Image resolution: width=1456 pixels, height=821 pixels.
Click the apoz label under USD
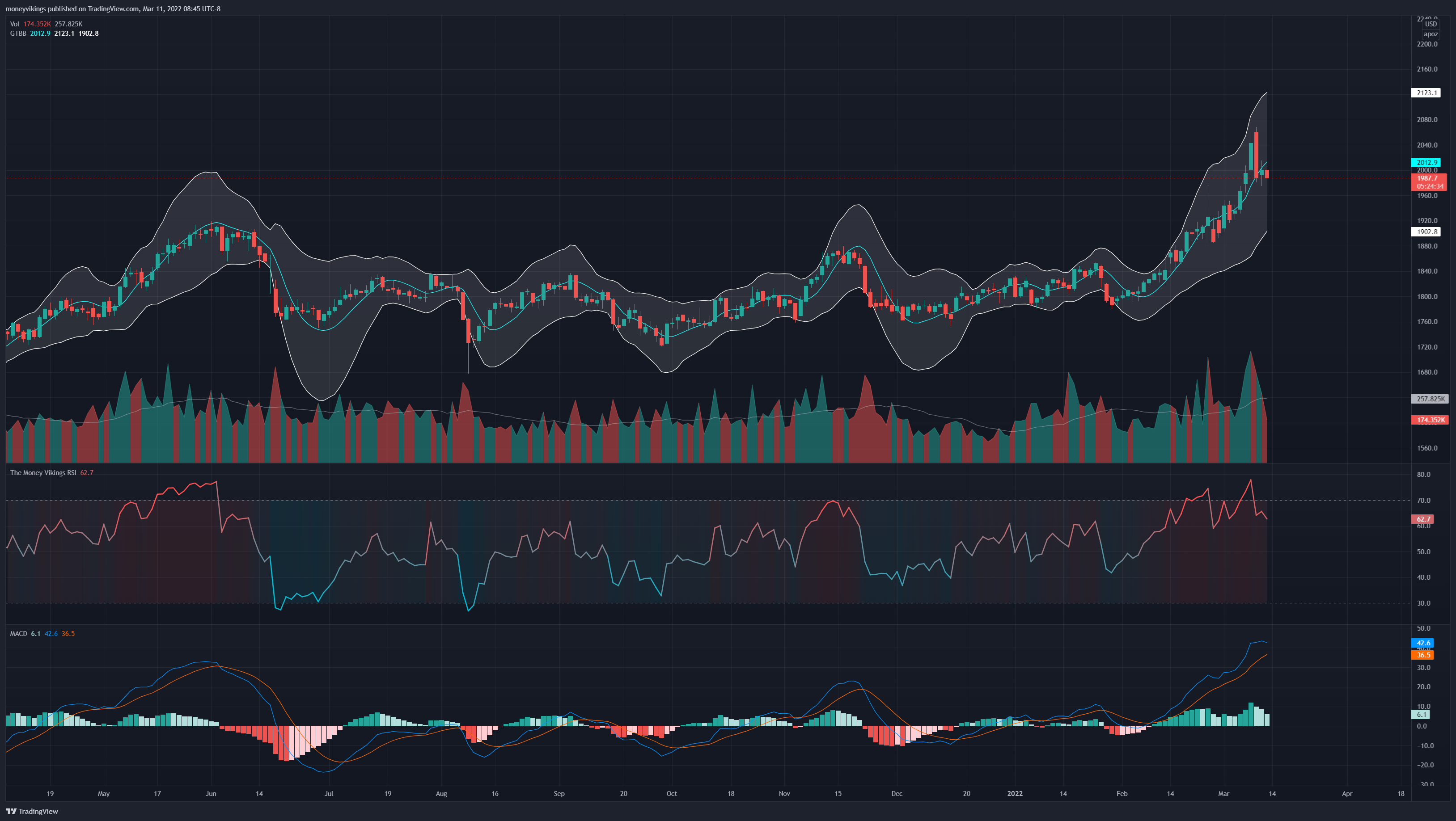pos(1431,34)
